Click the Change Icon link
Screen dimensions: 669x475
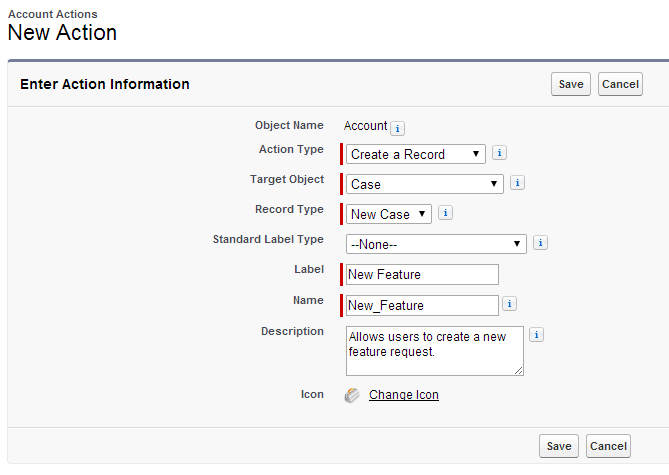tap(403, 395)
